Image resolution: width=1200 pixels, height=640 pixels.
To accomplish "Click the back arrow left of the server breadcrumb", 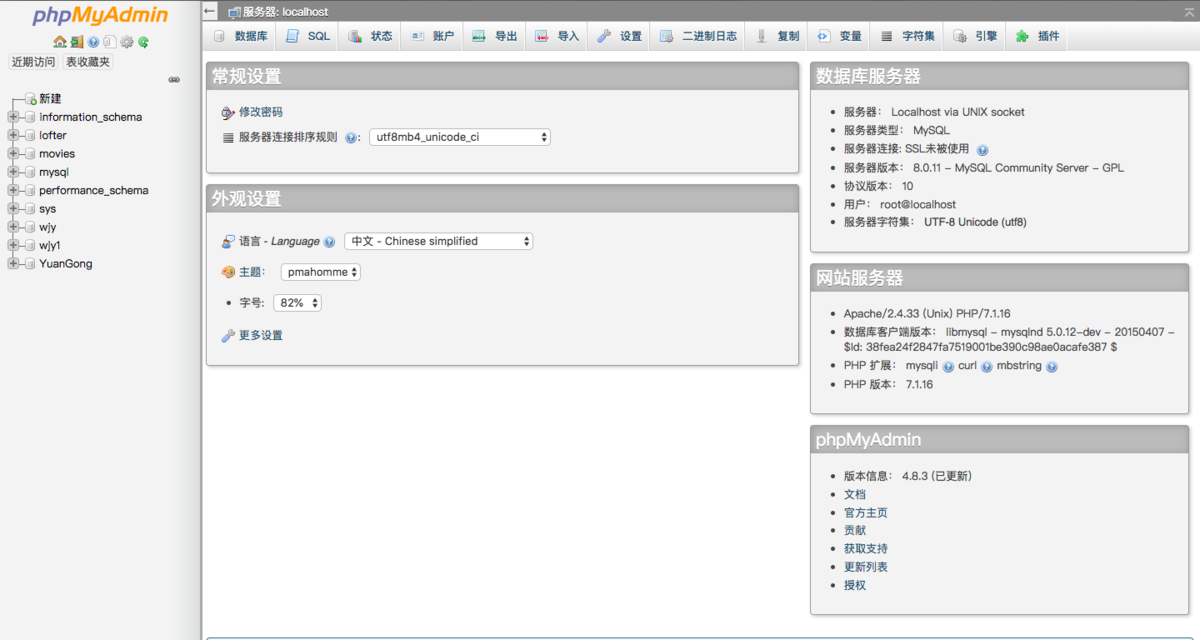I will [209, 11].
